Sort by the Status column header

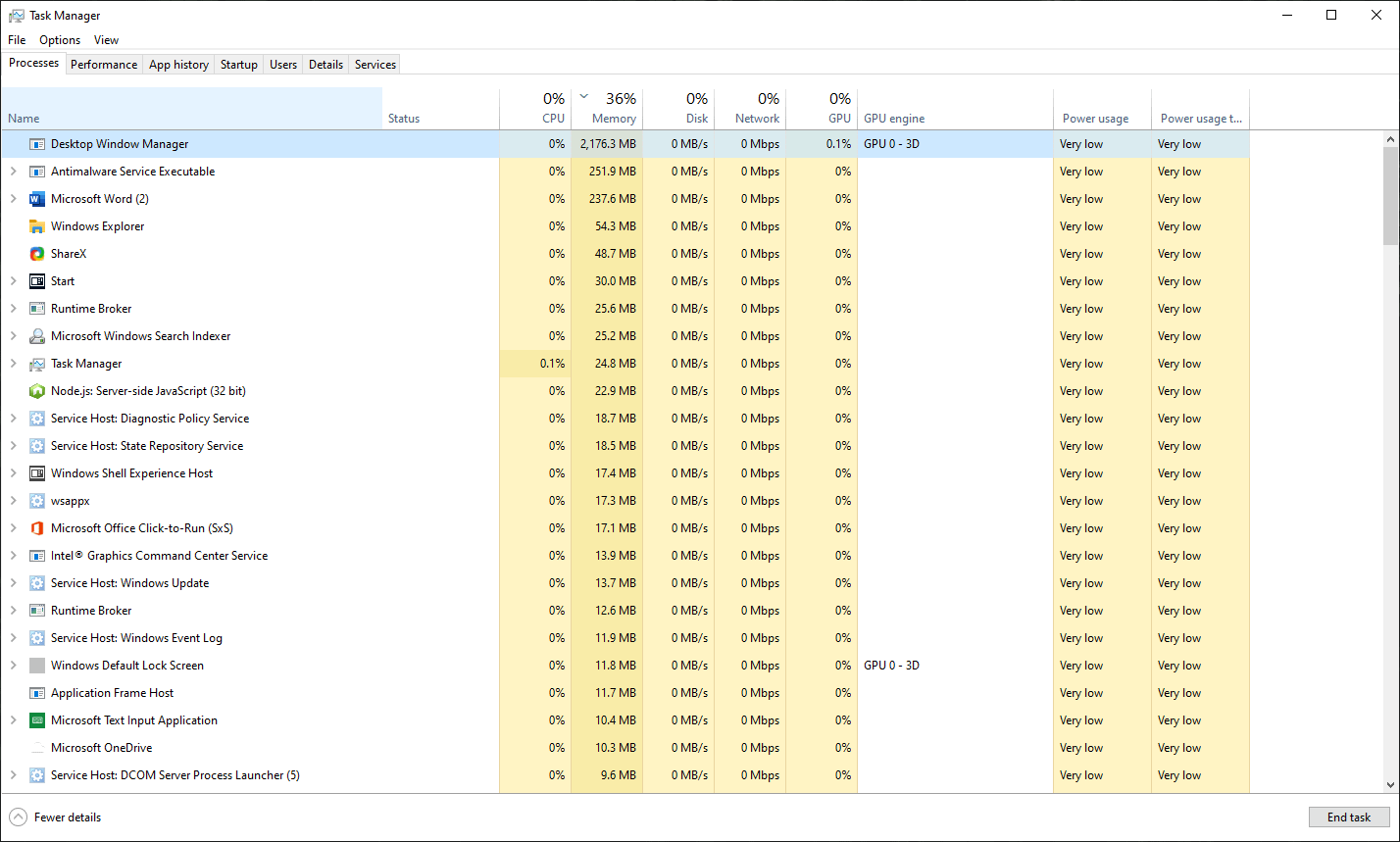[441, 108]
